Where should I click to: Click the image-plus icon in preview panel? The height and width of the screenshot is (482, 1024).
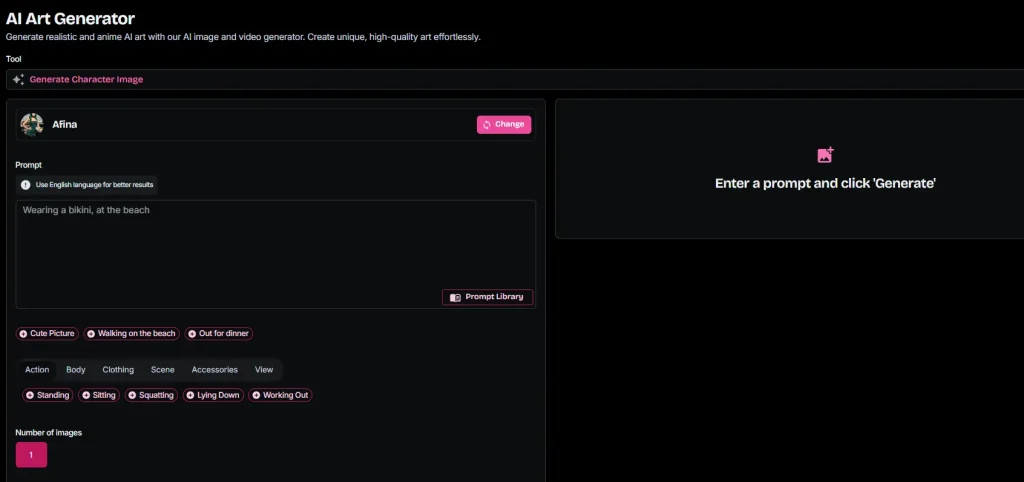[825, 155]
